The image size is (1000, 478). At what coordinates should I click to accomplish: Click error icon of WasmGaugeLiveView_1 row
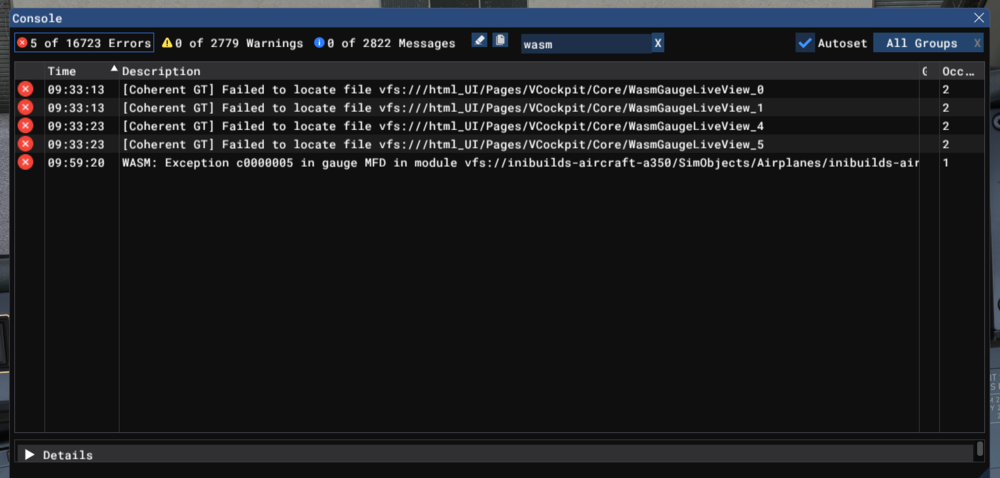[26, 108]
